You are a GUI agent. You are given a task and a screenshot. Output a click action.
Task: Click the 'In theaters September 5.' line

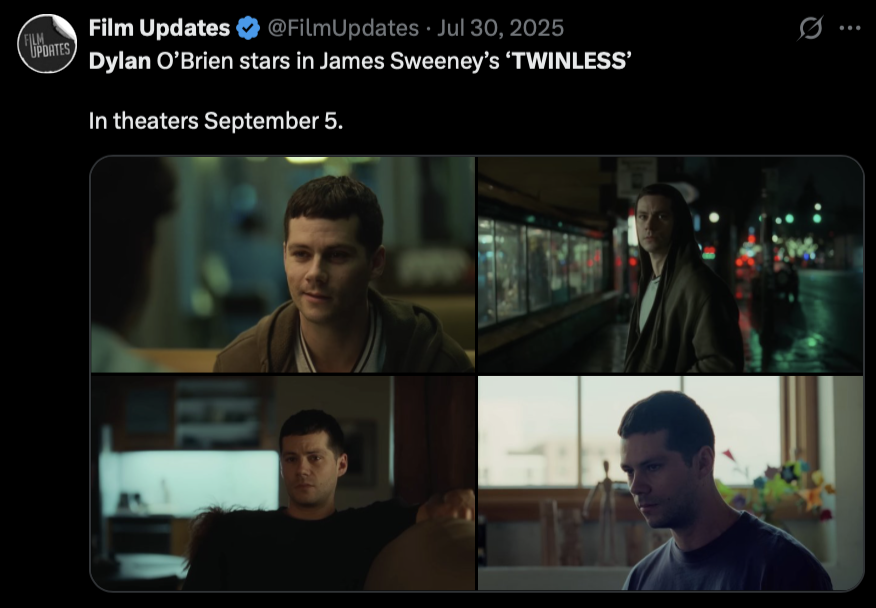[x=216, y=121]
